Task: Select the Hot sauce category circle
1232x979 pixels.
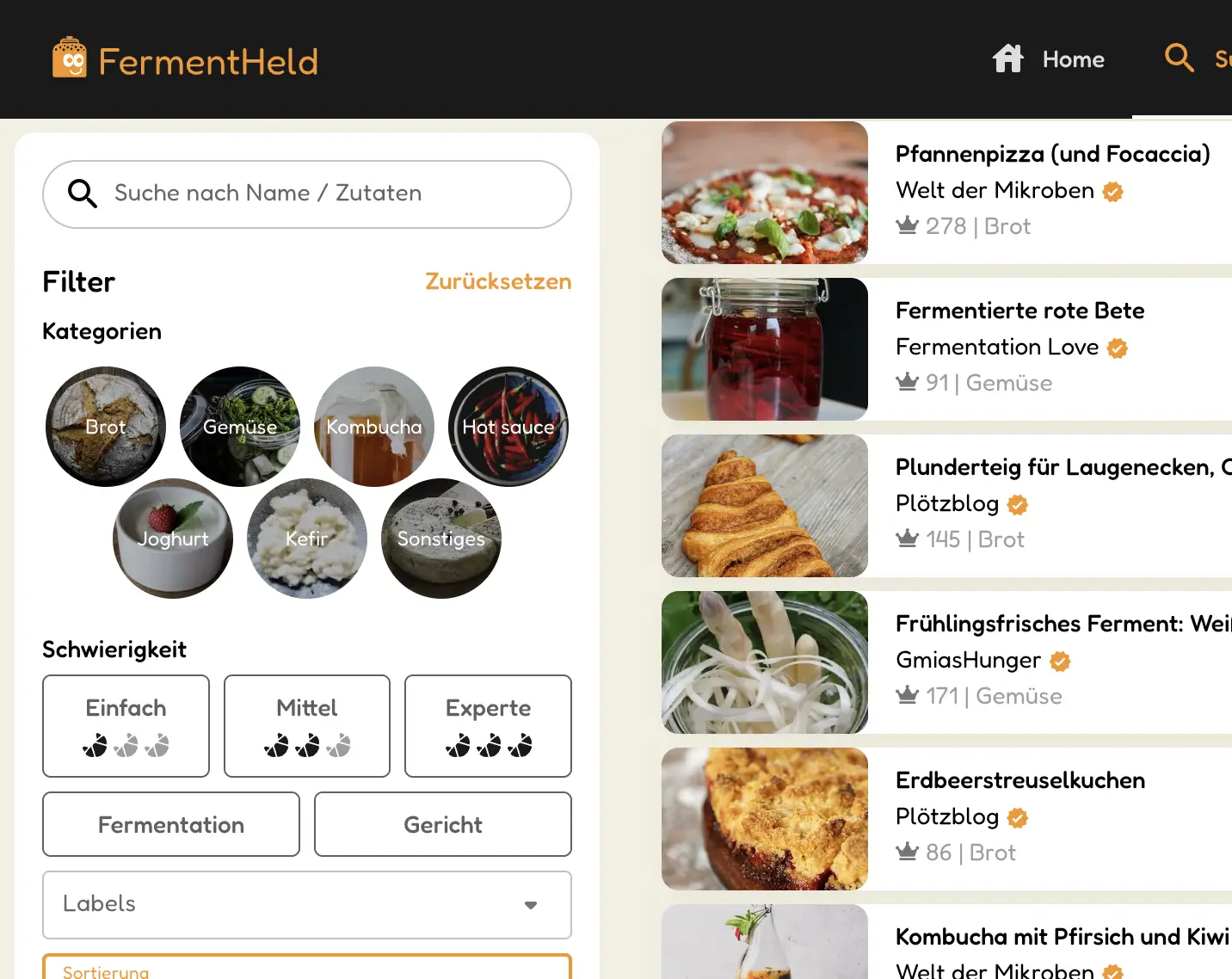Action: 508,427
